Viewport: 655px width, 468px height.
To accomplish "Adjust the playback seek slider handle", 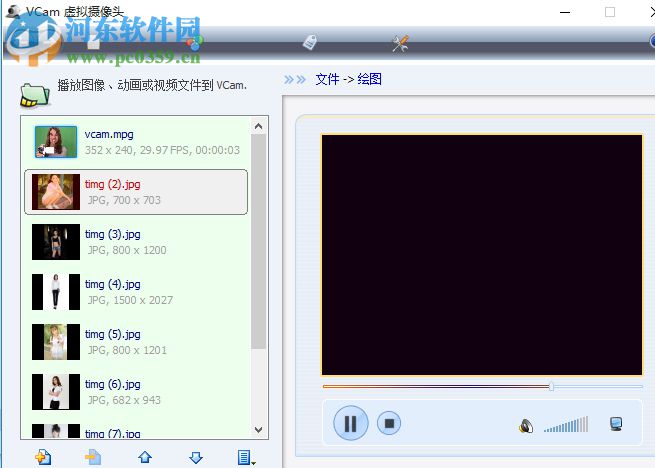I will click(551, 387).
